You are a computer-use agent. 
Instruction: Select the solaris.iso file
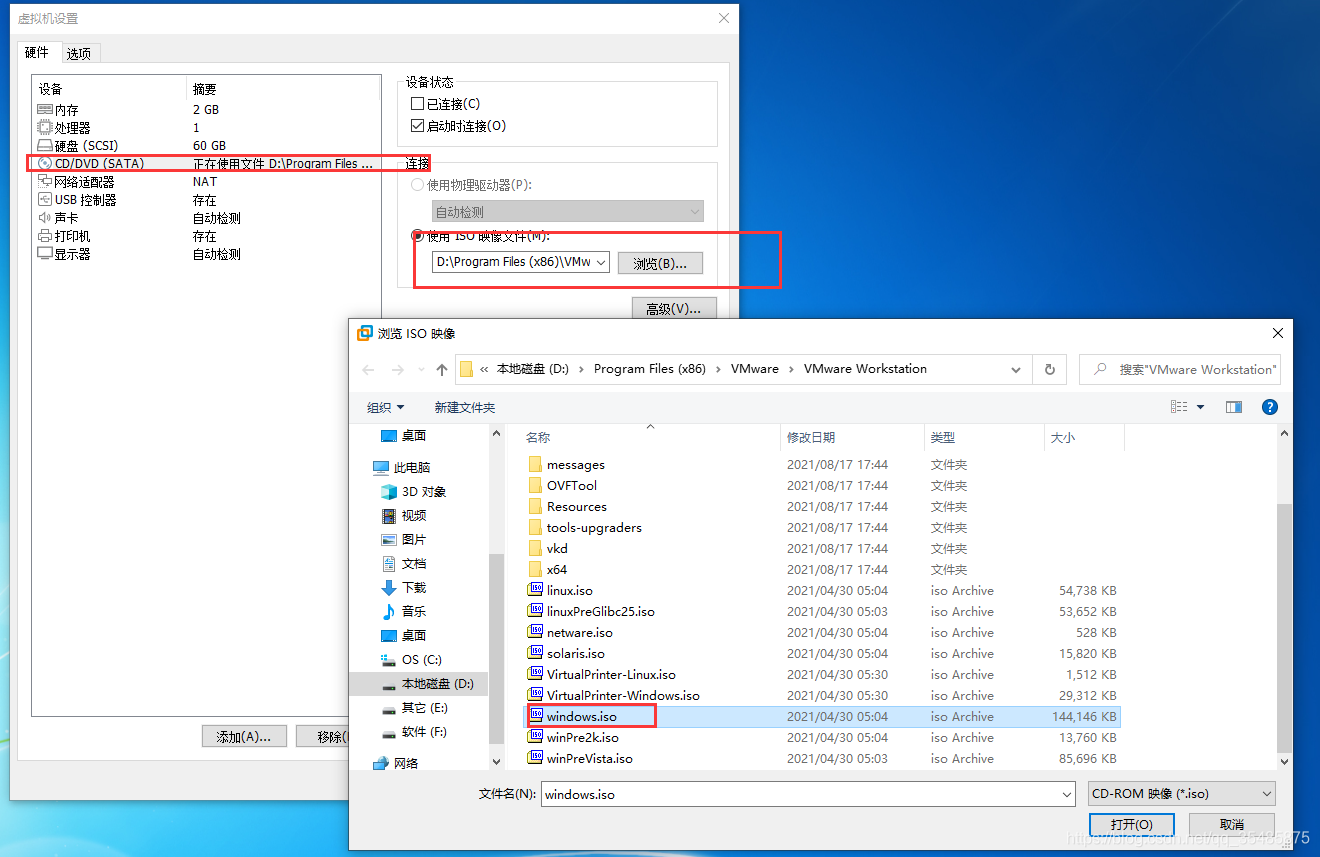[x=576, y=654]
